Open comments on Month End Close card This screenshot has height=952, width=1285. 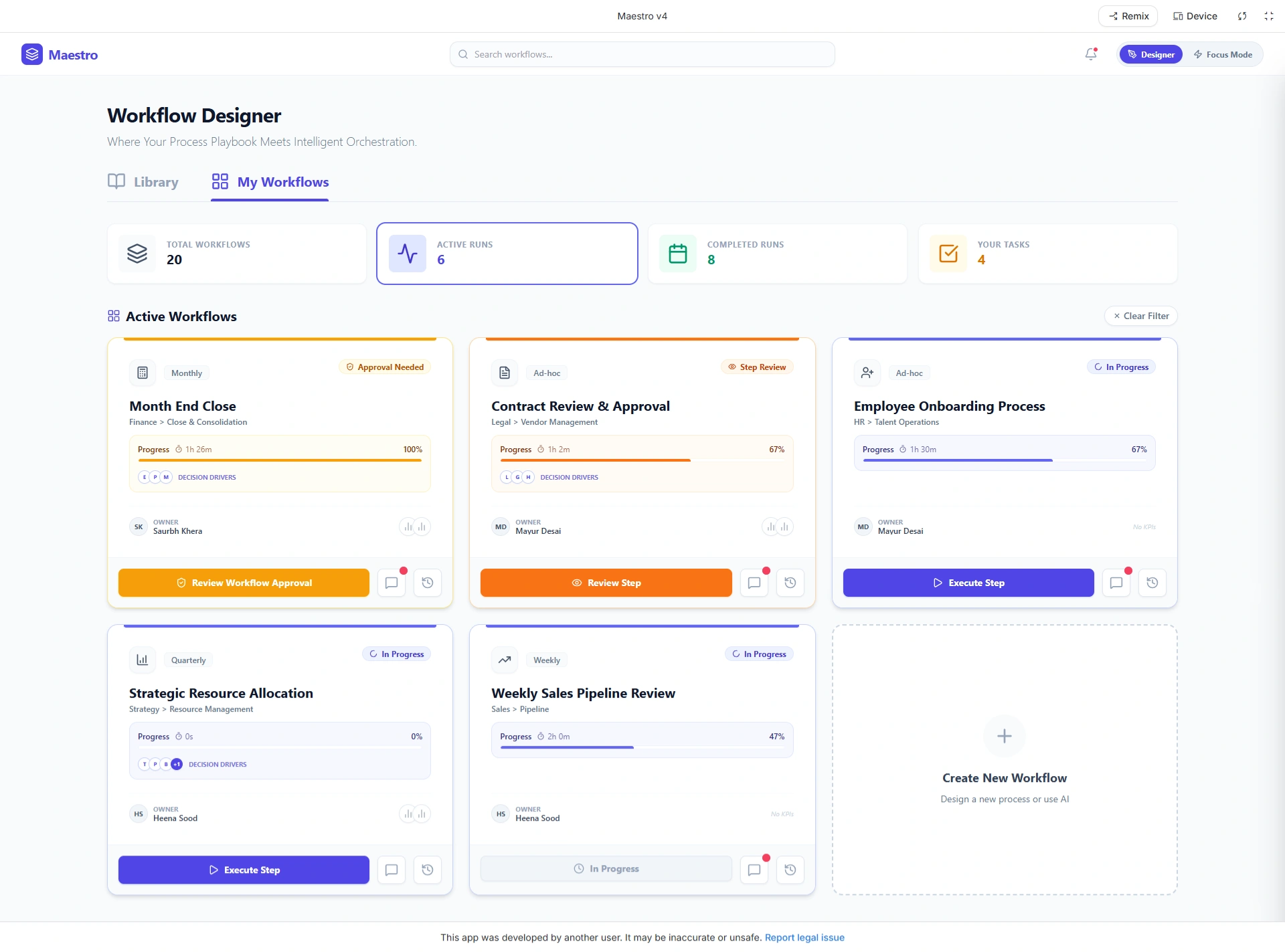coord(392,583)
